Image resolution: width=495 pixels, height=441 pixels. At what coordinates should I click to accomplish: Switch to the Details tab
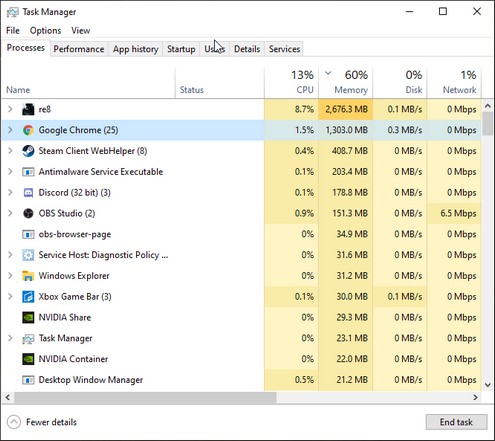(247, 49)
